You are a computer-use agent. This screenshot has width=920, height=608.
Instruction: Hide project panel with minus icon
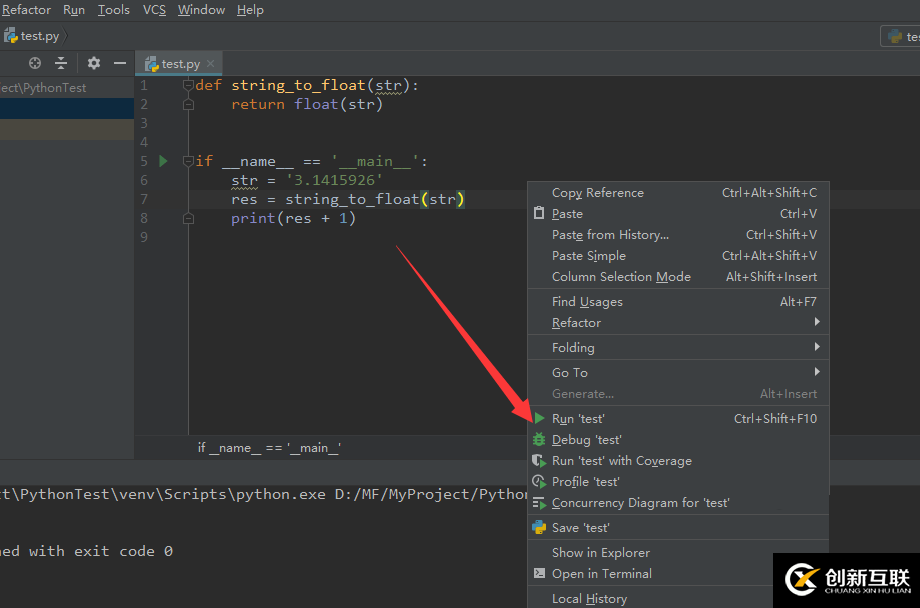pyautogui.click(x=120, y=63)
